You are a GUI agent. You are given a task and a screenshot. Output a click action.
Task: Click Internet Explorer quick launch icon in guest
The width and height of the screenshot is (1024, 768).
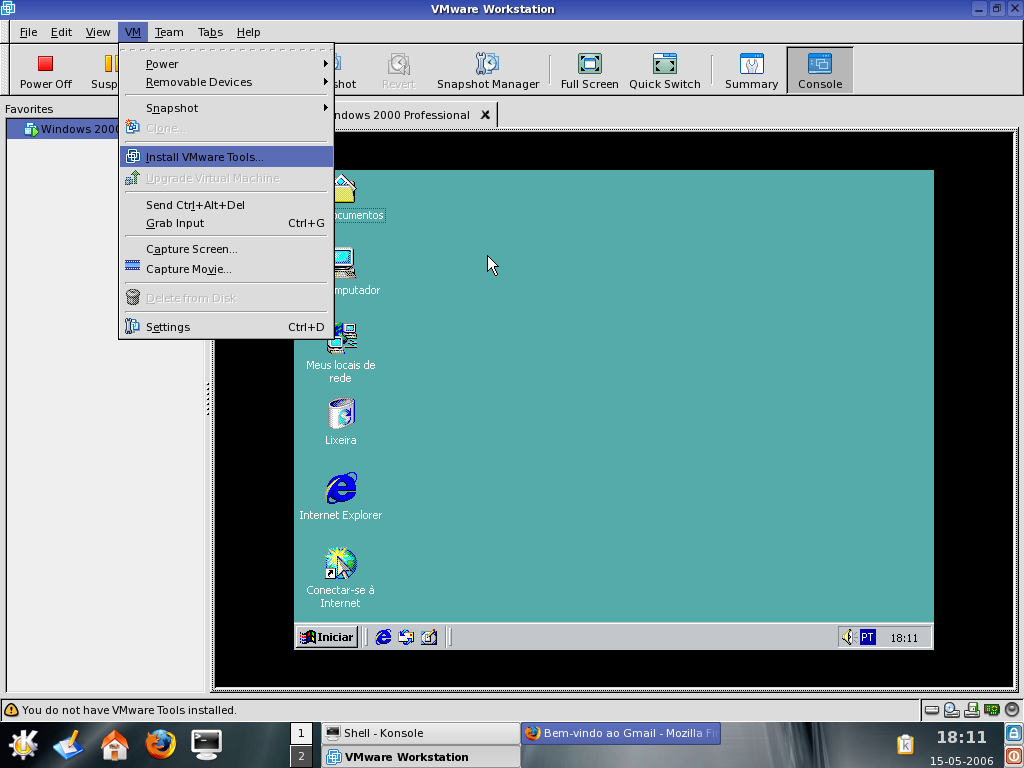pos(383,637)
